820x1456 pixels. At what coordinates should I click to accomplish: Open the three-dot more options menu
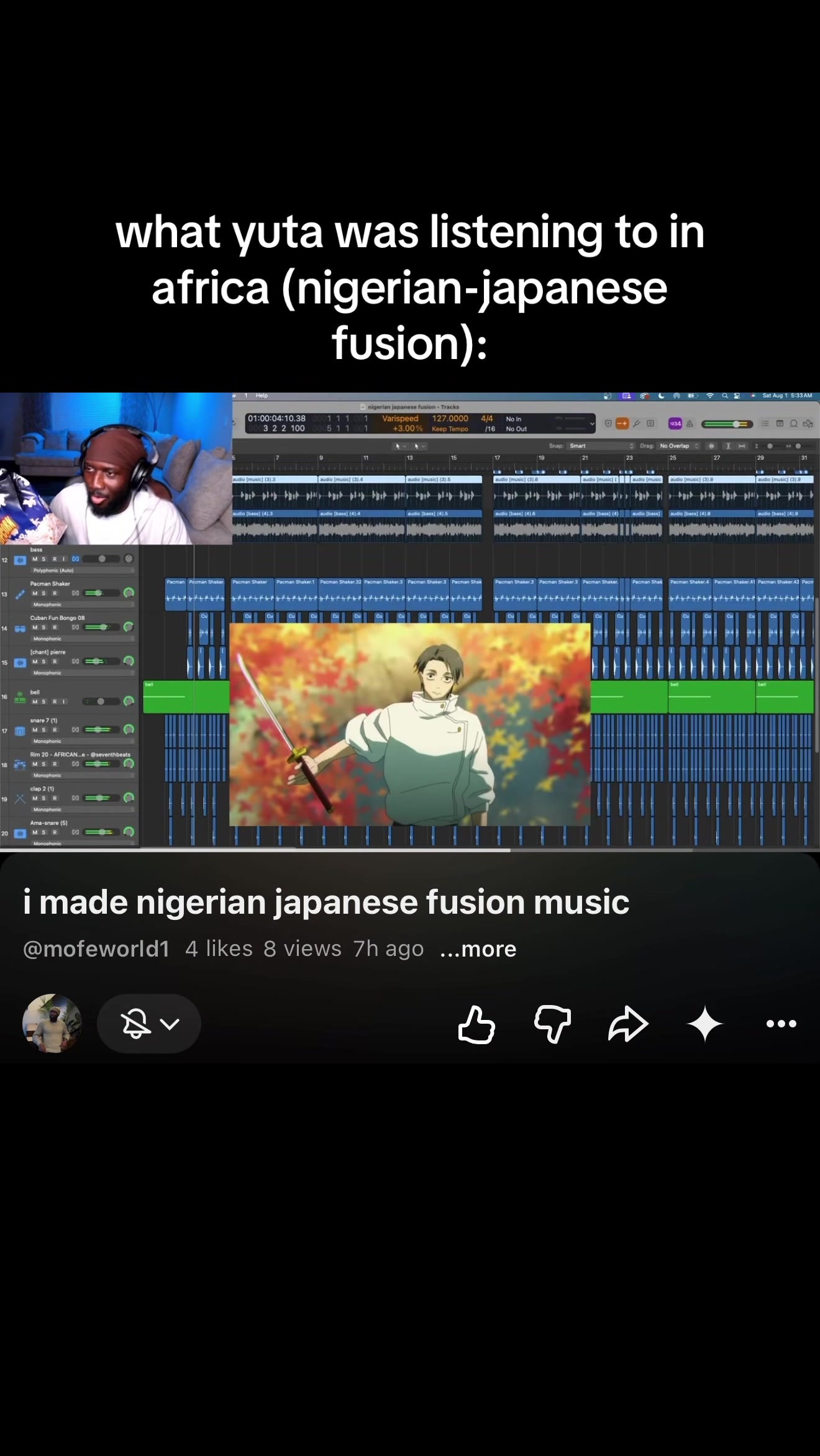click(x=781, y=1024)
